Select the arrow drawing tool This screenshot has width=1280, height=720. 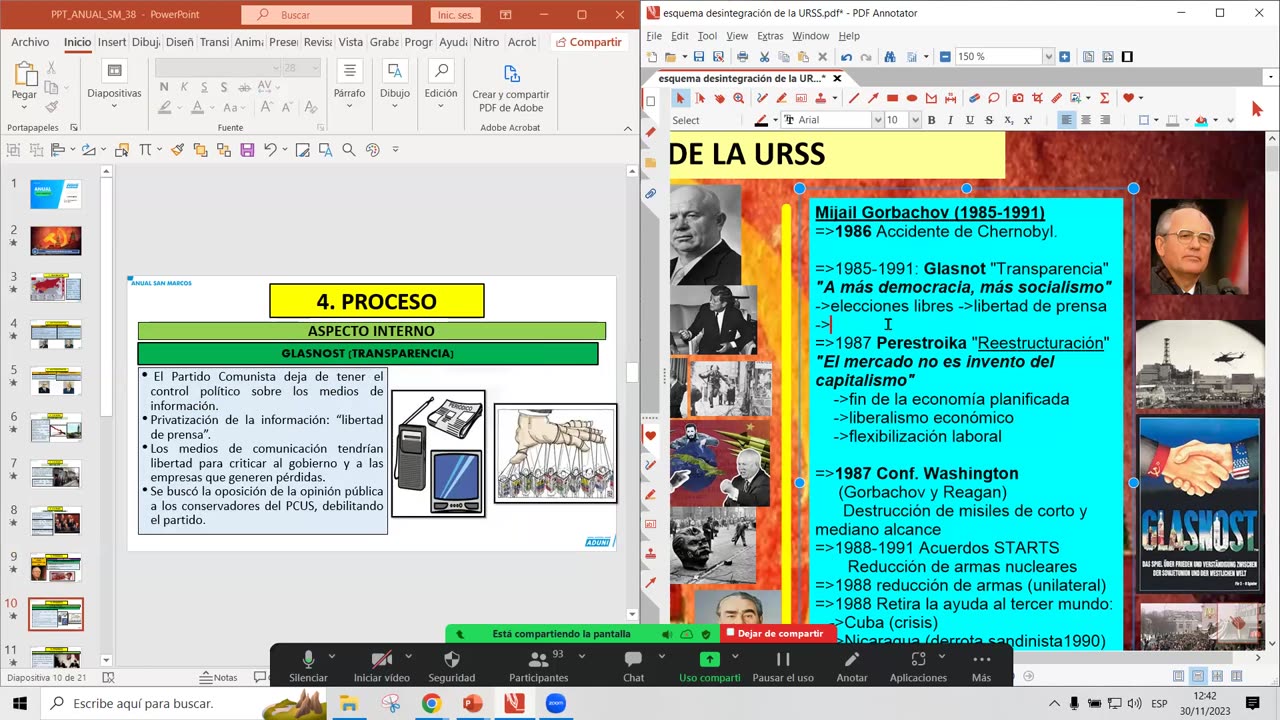point(873,98)
